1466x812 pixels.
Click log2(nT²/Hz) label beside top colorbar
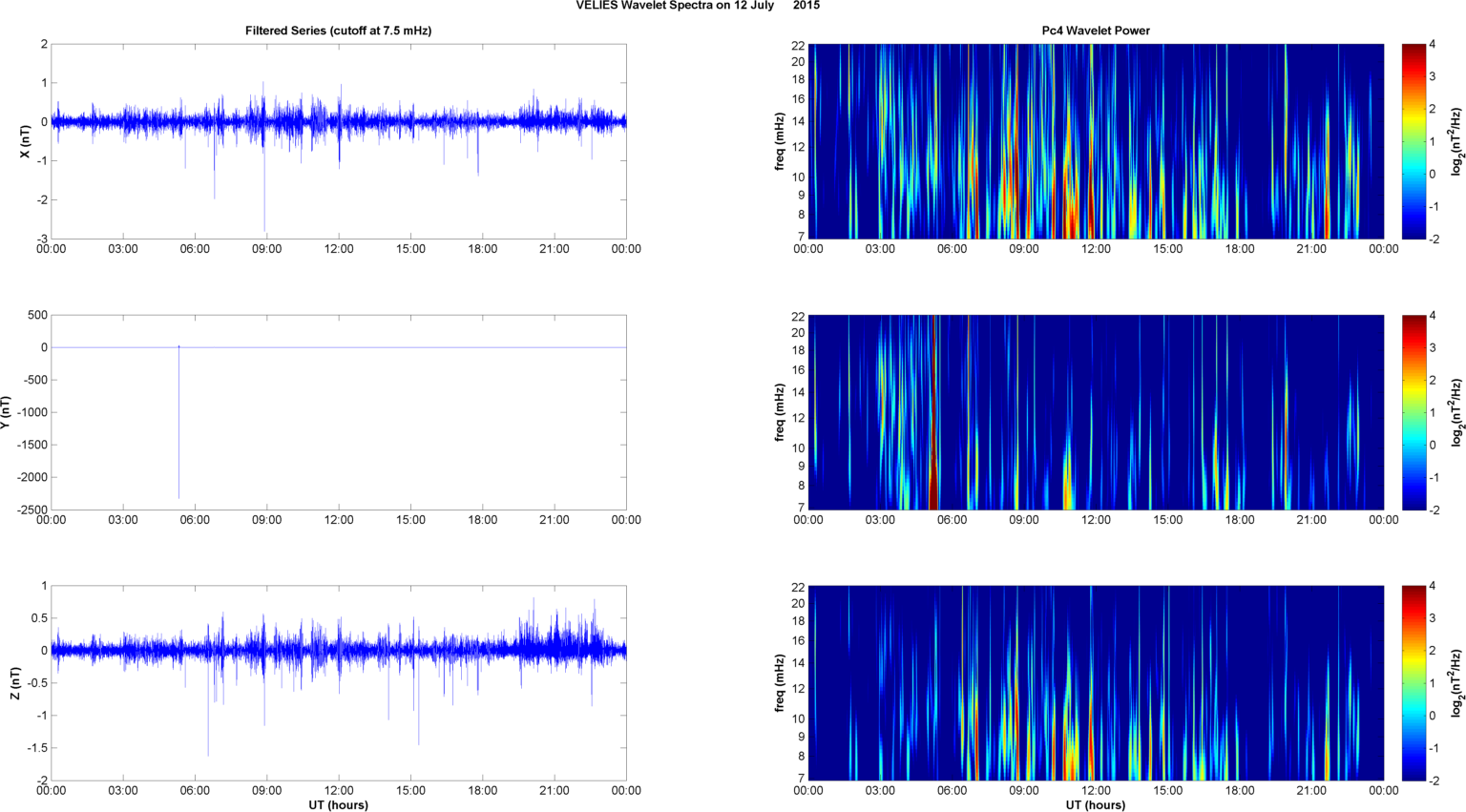(x=1456, y=141)
